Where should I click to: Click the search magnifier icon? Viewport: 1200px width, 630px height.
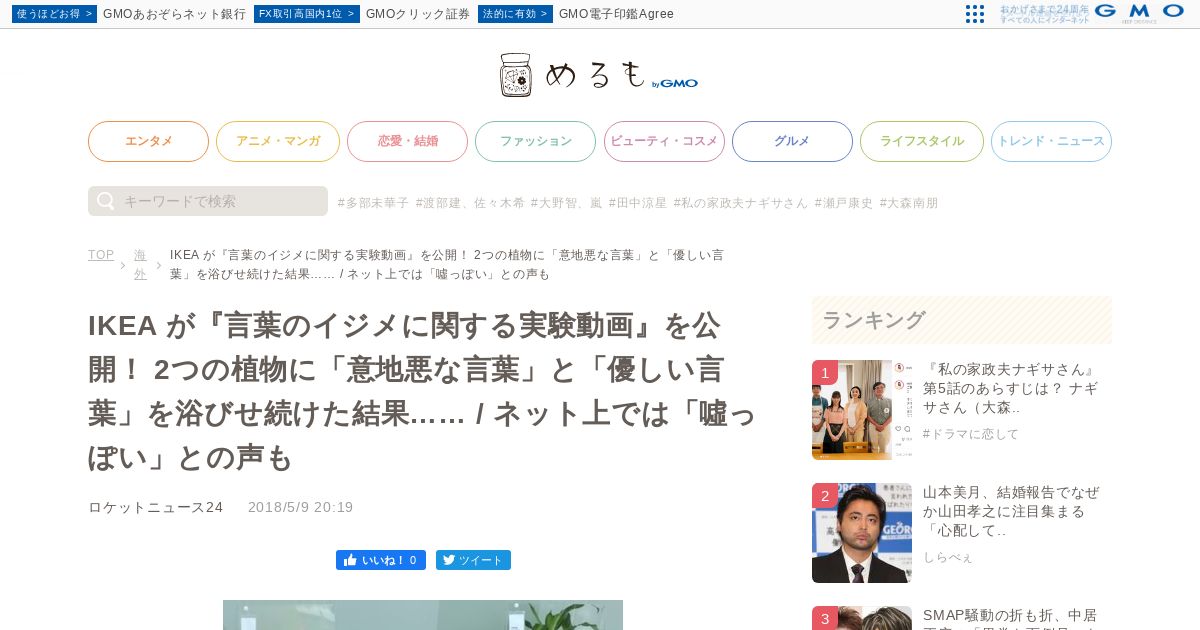click(x=106, y=201)
